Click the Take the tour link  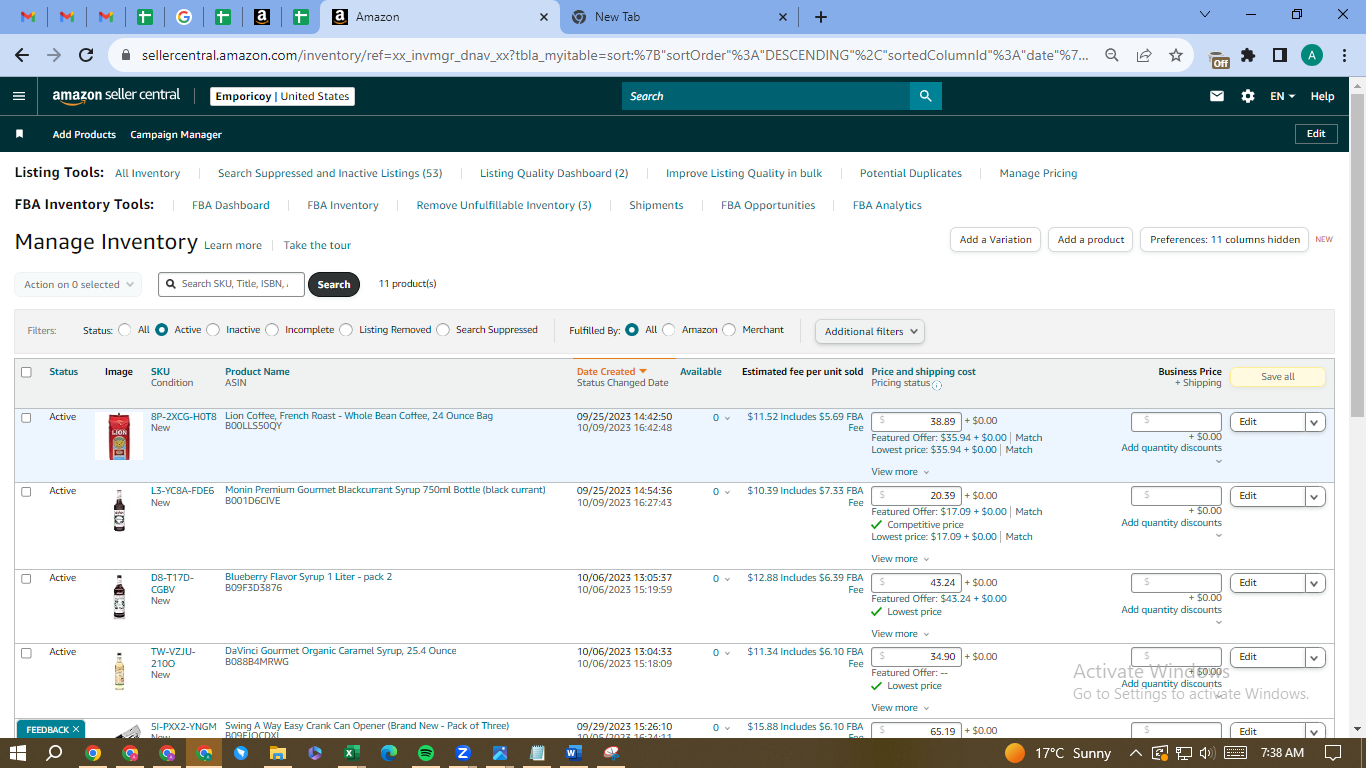[317, 245]
